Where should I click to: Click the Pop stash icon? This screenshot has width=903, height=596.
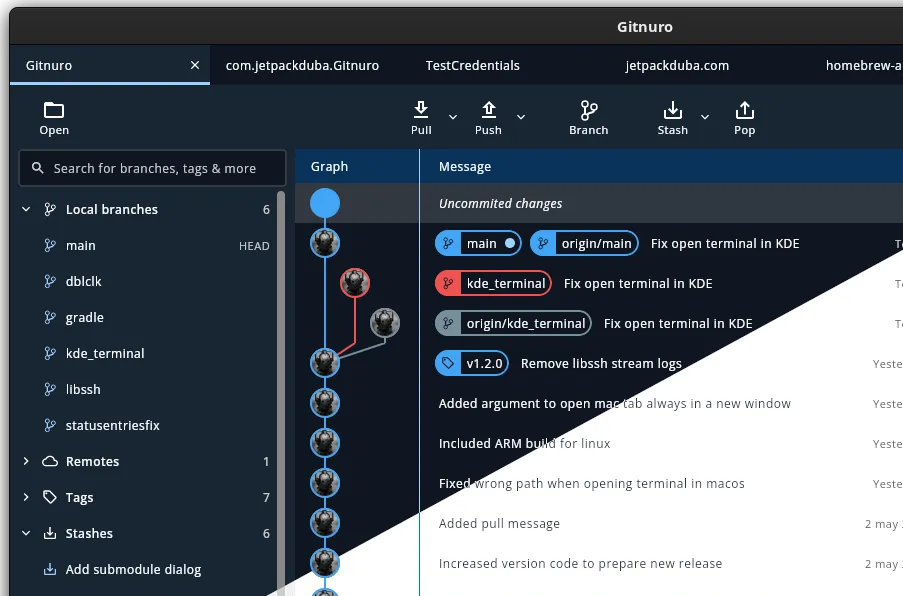pyautogui.click(x=744, y=110)
